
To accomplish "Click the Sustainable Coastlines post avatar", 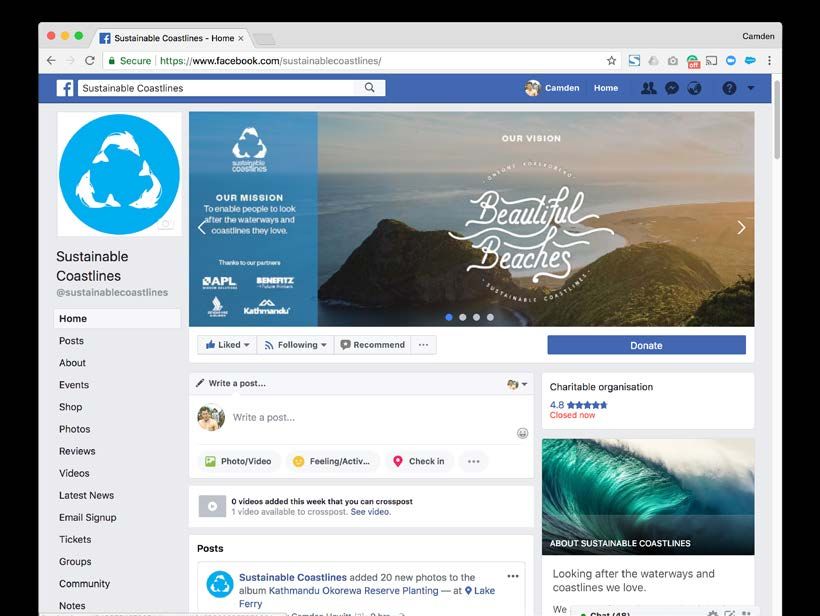I will [220, 584].
